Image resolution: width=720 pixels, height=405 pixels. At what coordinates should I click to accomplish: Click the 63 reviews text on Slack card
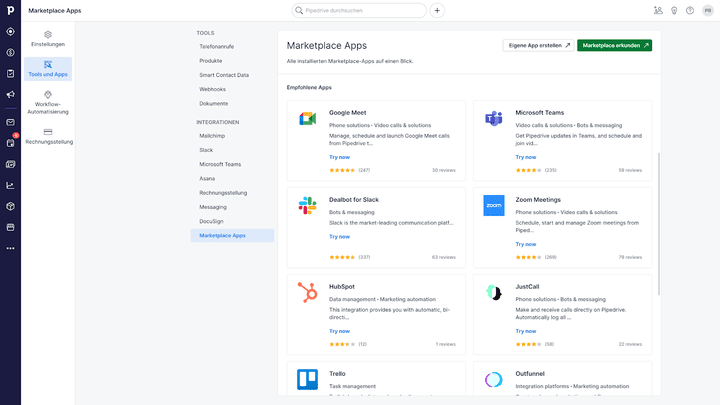(444, 257)
